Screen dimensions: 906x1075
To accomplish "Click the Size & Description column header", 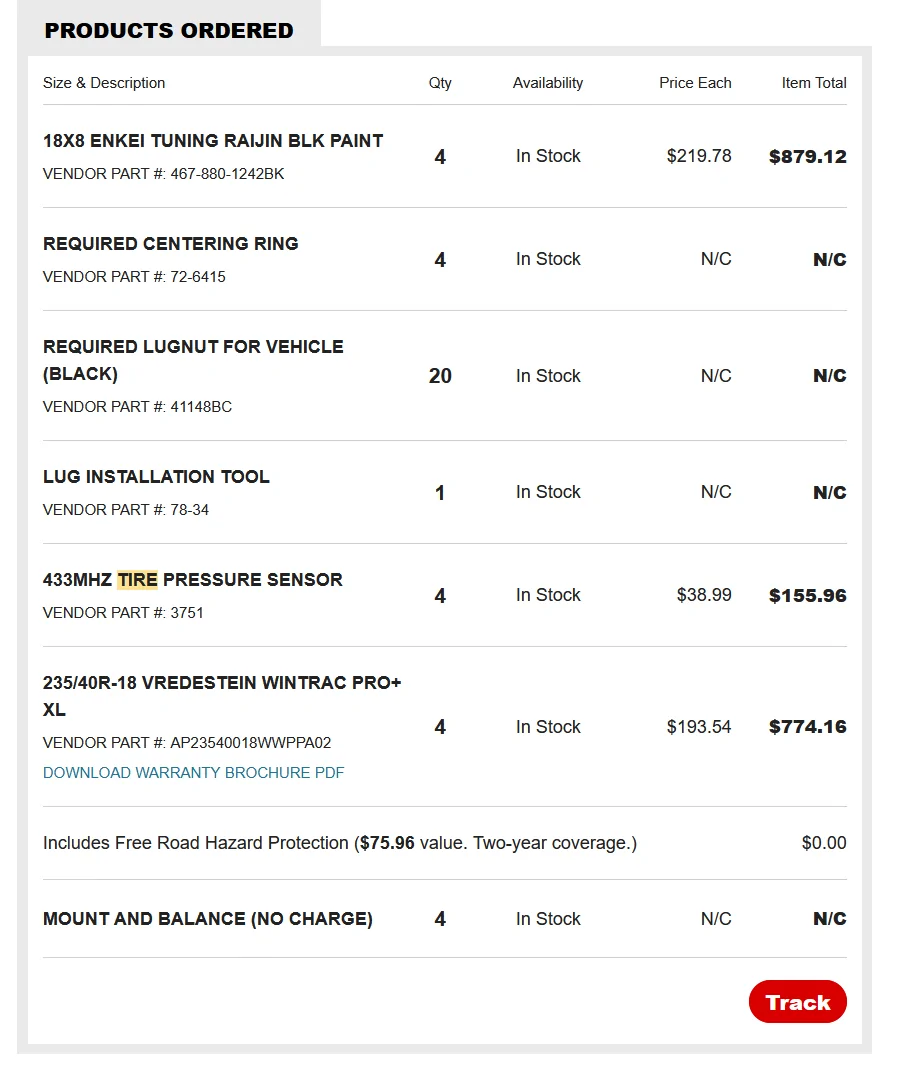I will [x=104, y=83].
